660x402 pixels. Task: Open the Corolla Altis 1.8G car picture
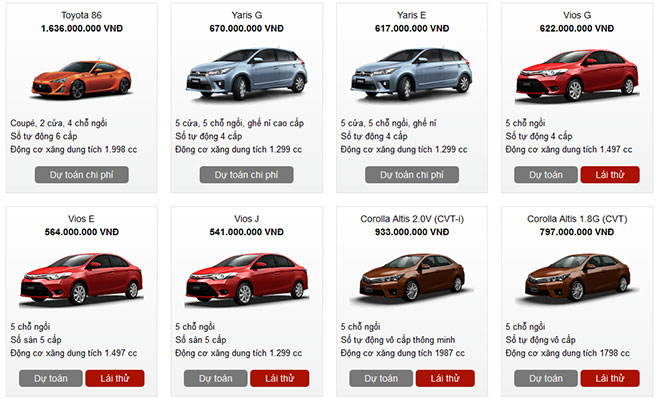pyautogui.click(x=578, y=278)
